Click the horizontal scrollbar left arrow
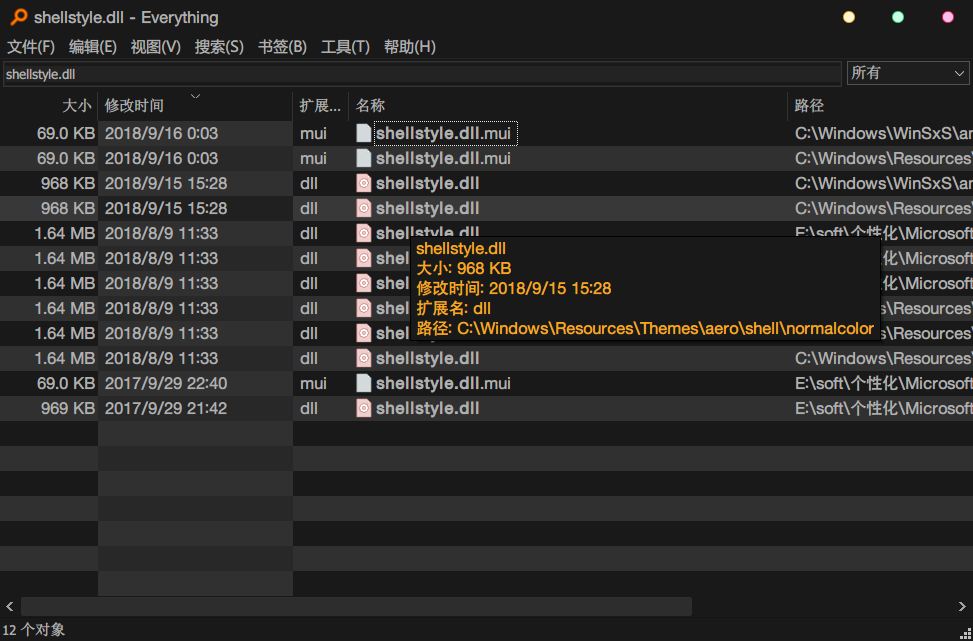 [x=10, y=606]
